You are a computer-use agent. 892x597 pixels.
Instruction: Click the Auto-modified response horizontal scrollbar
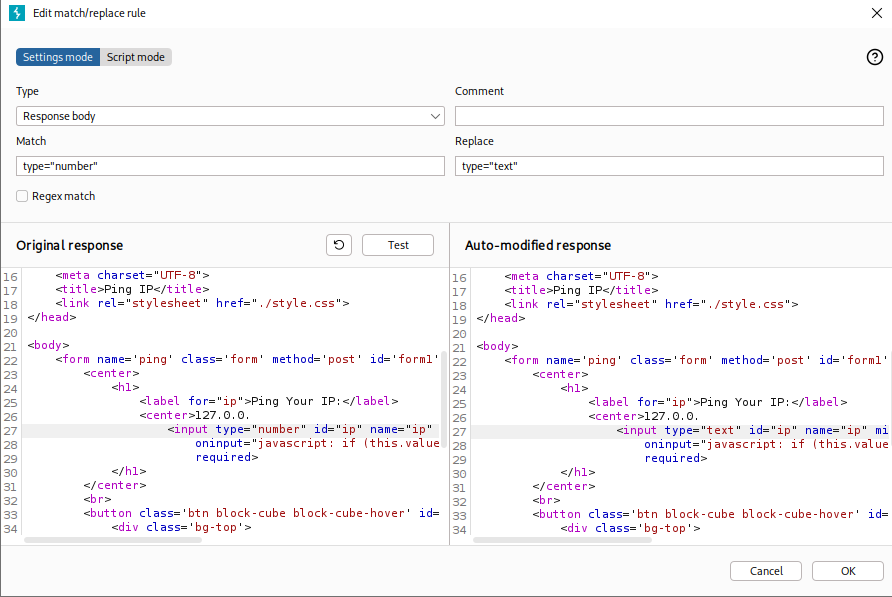[561, 540]
